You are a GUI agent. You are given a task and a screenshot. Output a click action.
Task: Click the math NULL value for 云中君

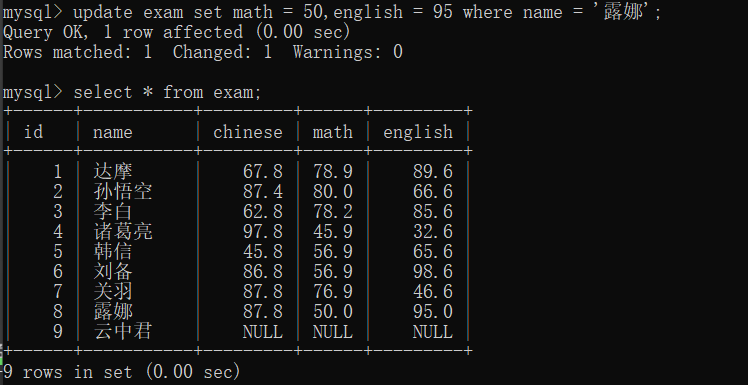(333, 332)
